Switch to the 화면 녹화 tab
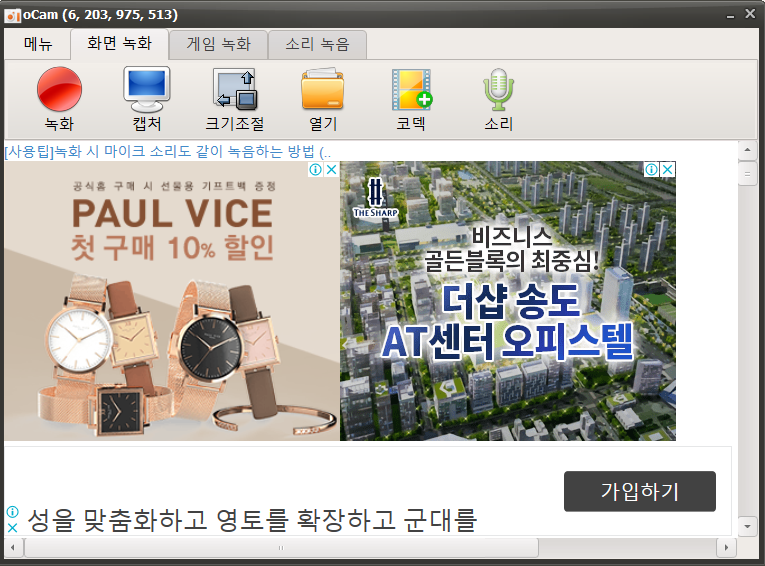 [x=120, y=43]
